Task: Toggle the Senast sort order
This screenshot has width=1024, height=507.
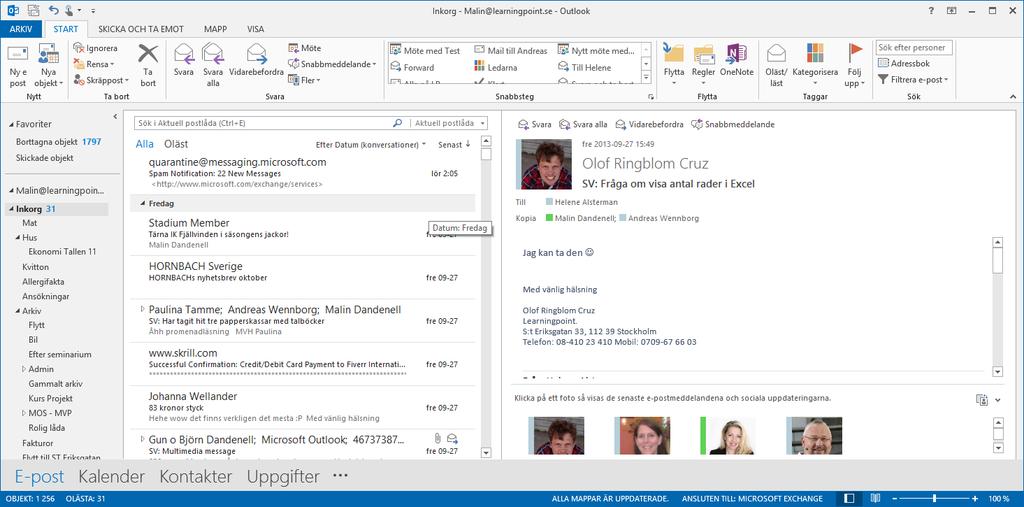Action: (x=455, y=145)
